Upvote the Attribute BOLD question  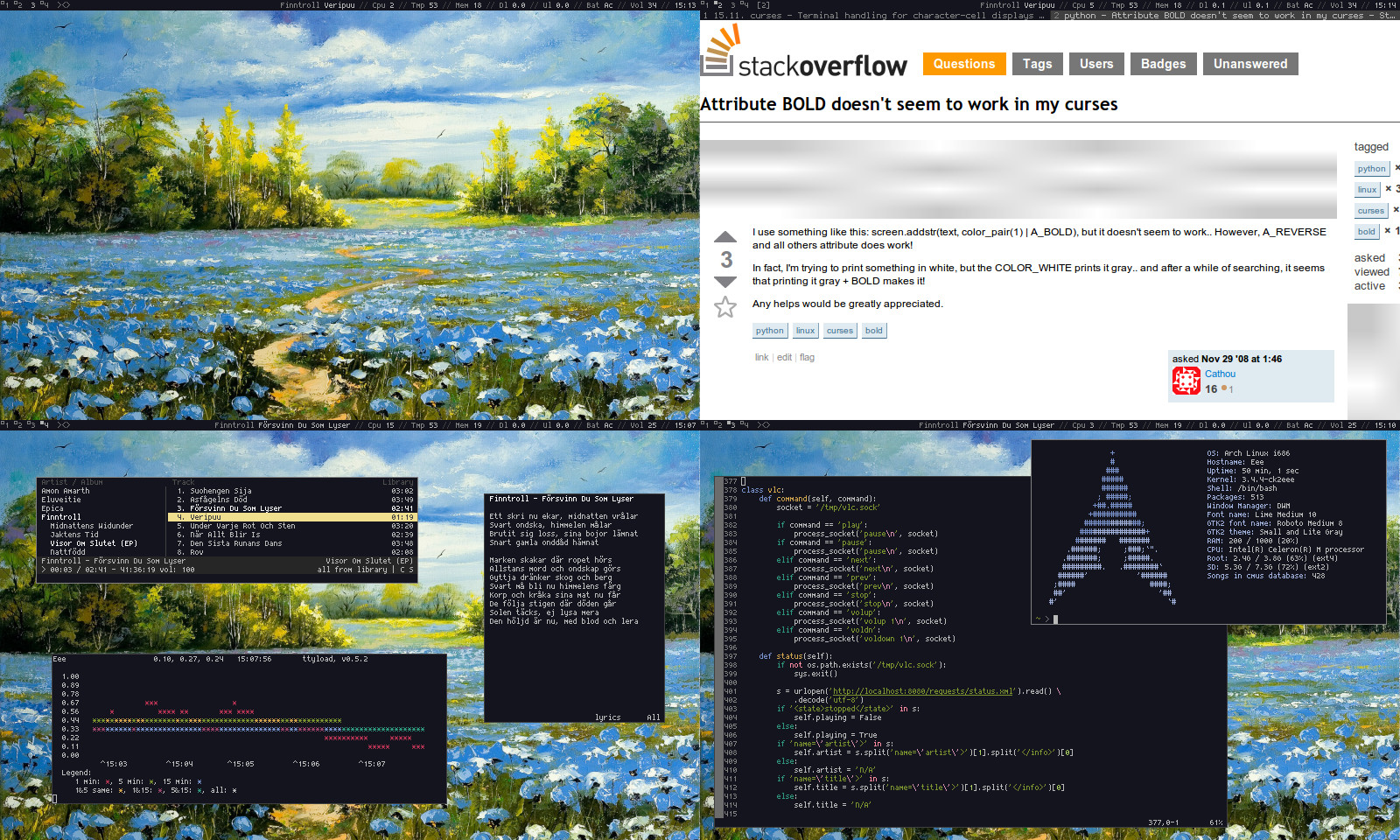coord(725,236)
